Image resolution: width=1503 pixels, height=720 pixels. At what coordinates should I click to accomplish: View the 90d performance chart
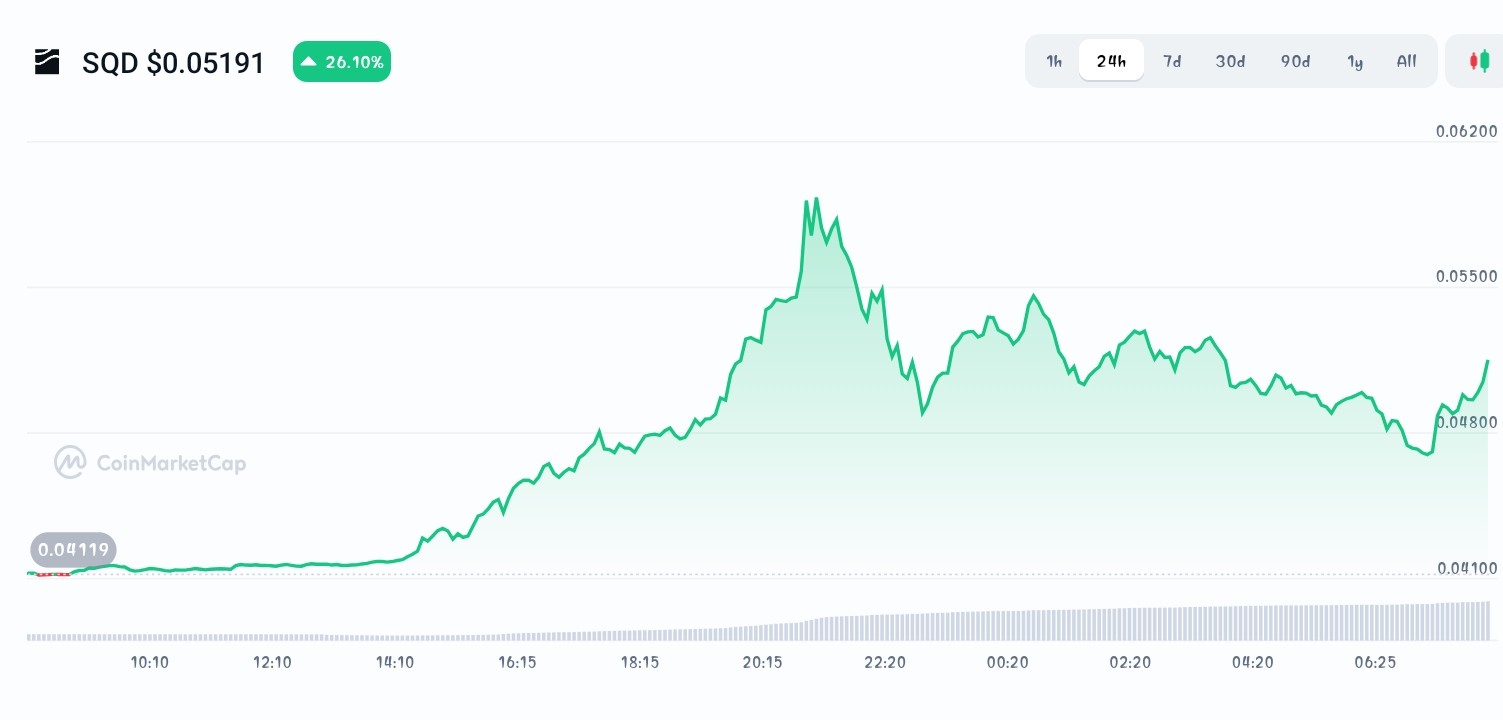1295,61
